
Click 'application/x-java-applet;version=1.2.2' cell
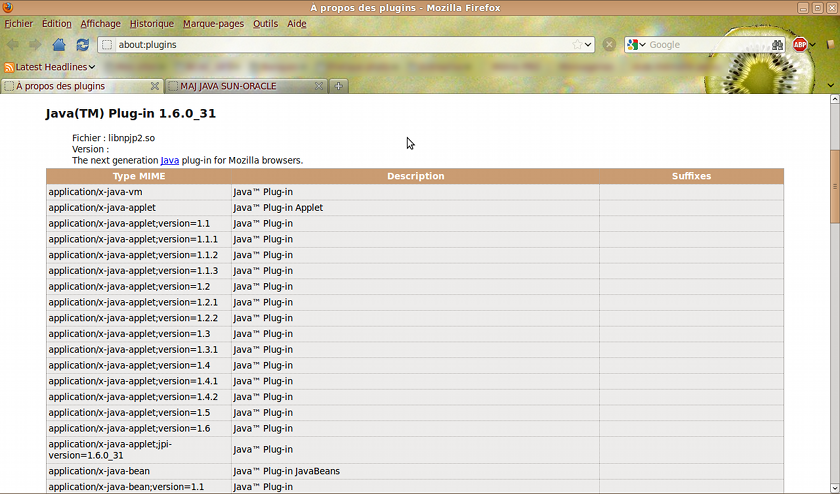(x=139, y=318)
